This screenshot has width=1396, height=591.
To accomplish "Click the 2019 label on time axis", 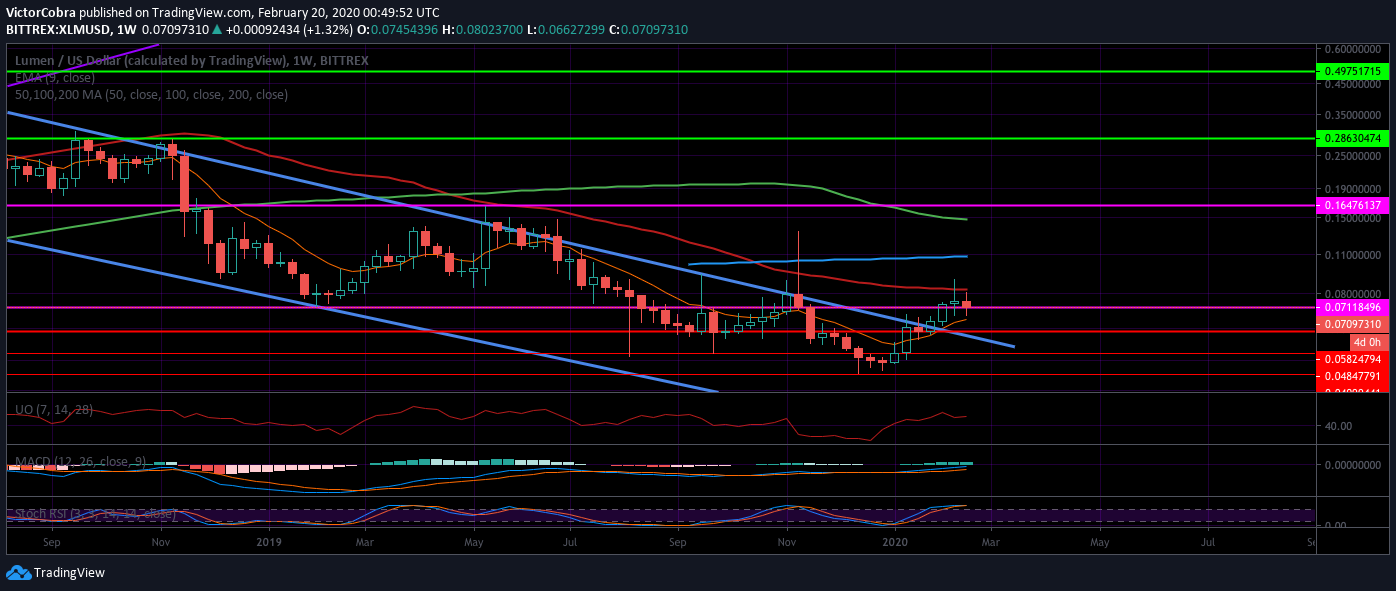I will [270, 542].
